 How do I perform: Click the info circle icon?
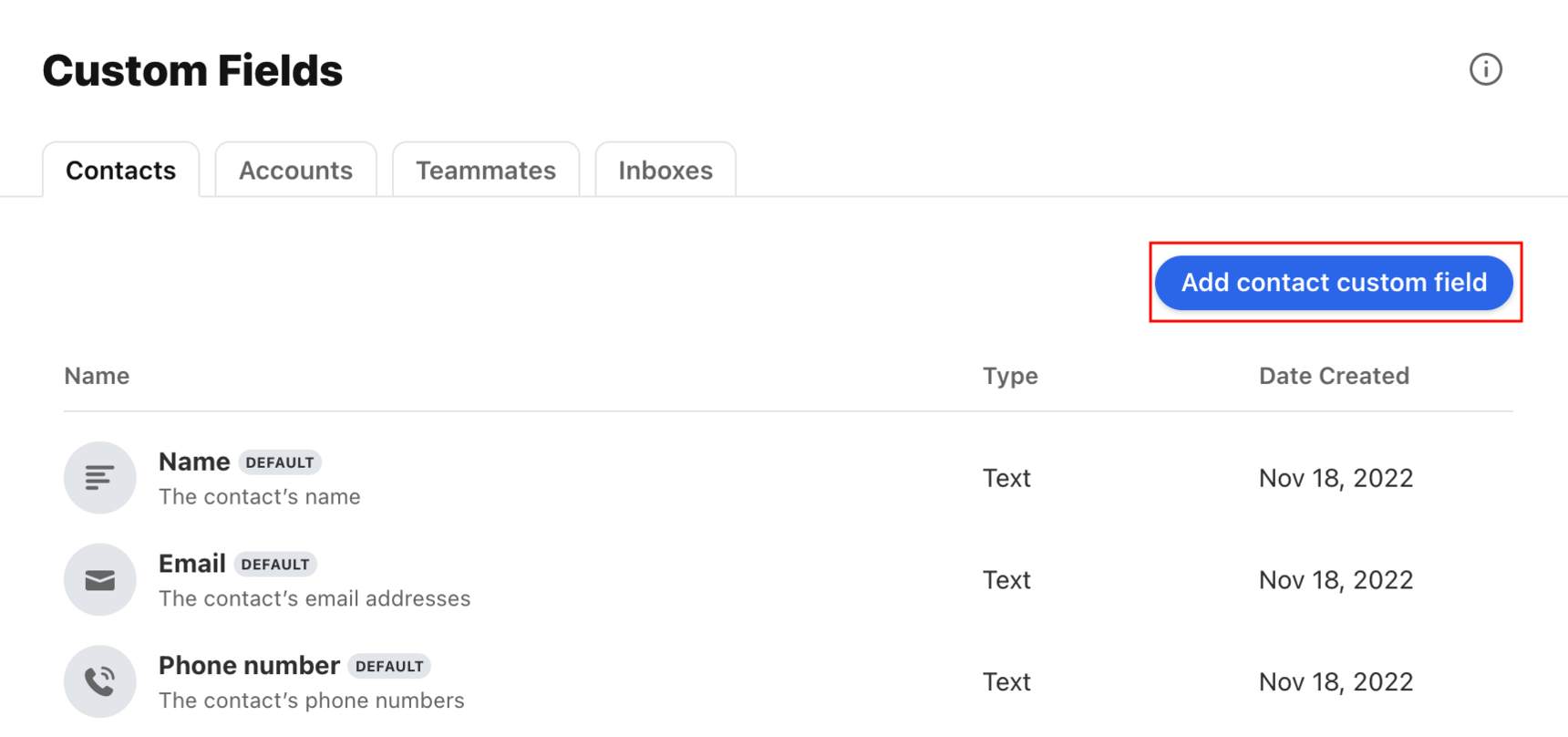1485,69
